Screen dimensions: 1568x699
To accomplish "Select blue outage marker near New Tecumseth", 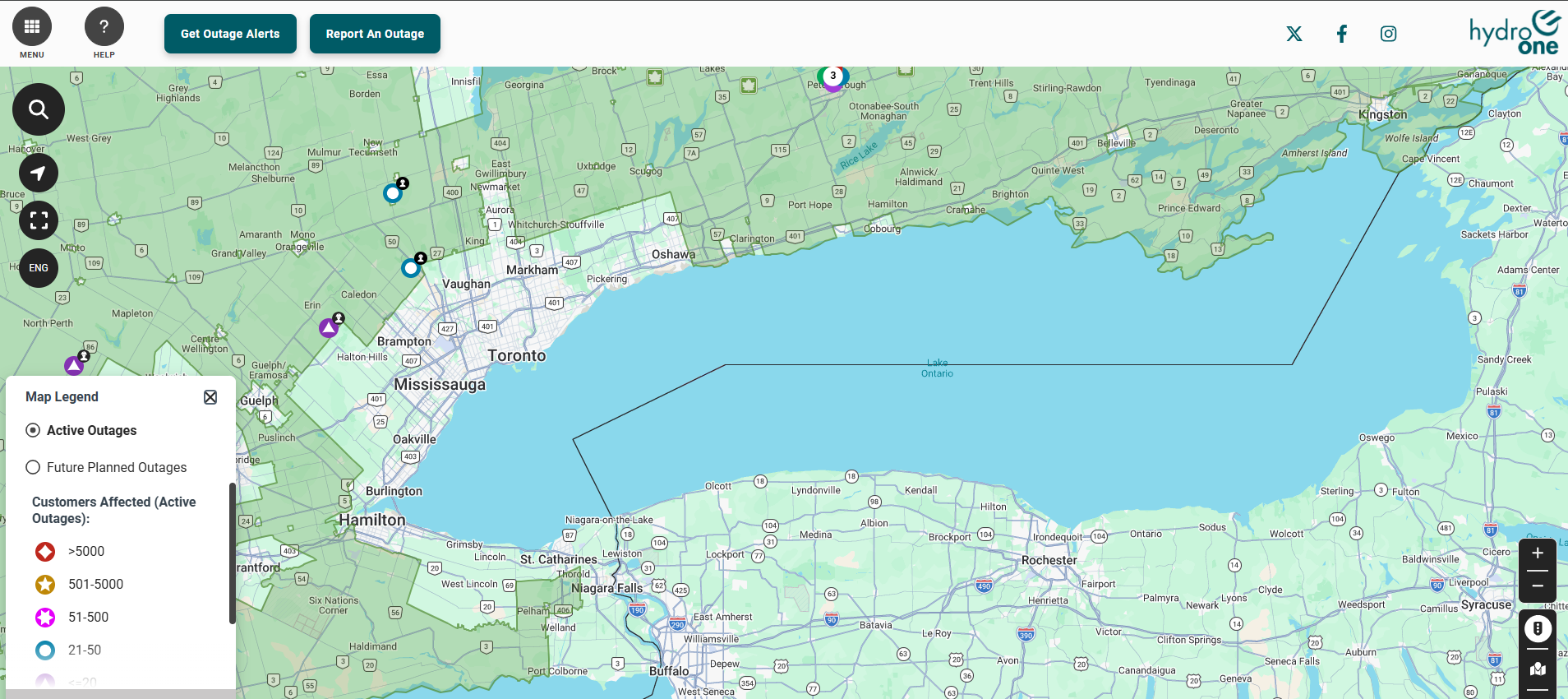I will [x=393, y=193].
